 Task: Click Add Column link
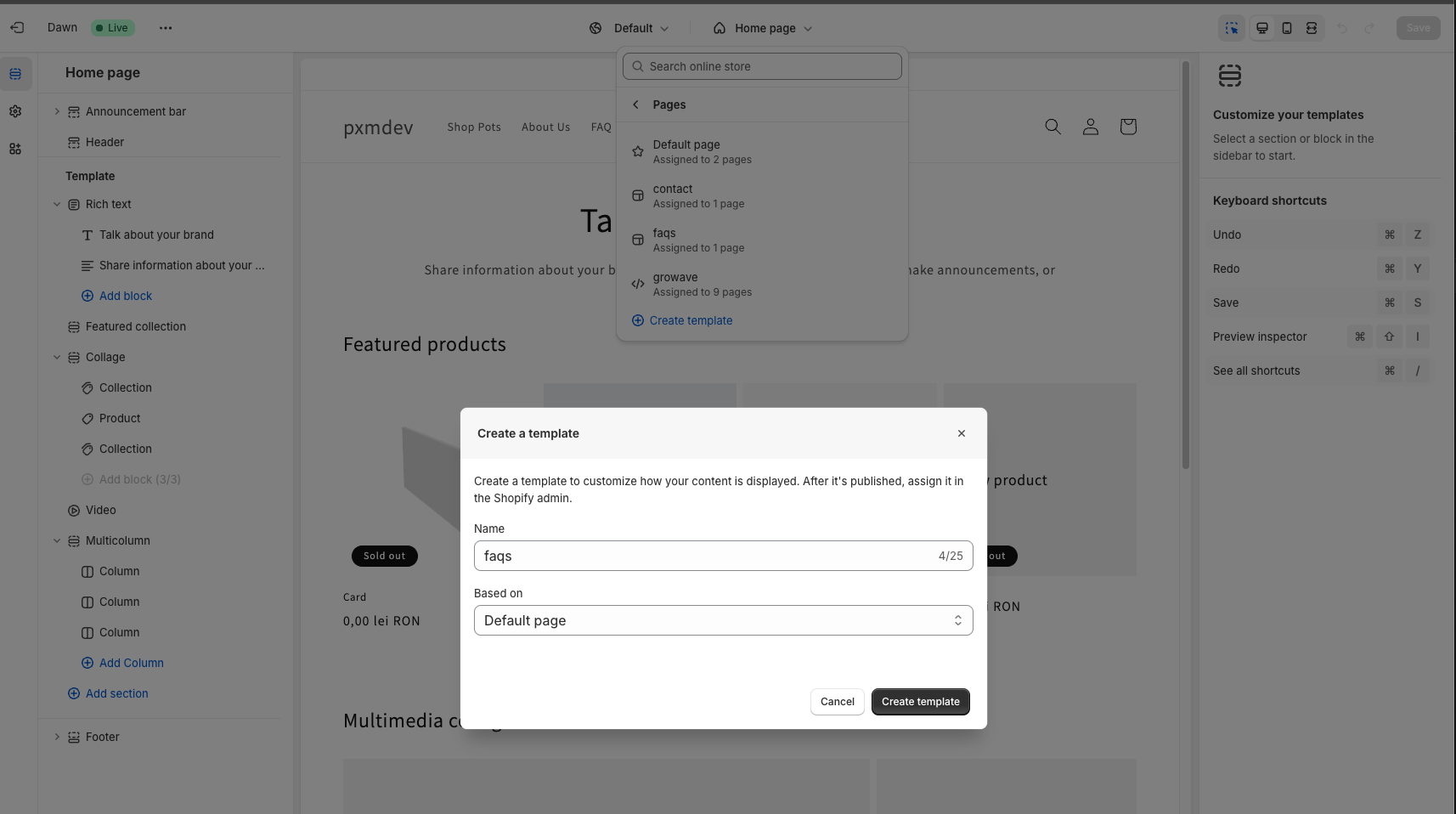[122, 663]
